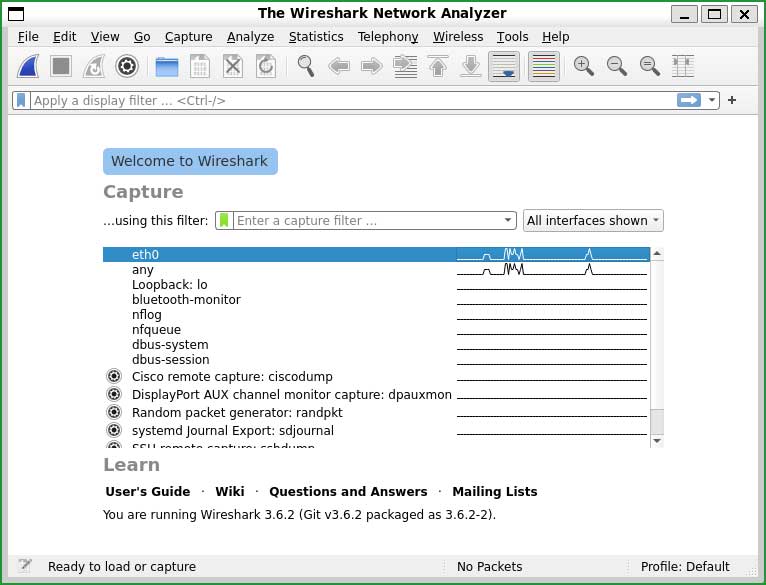766x585 pixels.
Task: Open the Analyze menu
Action: click(x=251, y=37)
